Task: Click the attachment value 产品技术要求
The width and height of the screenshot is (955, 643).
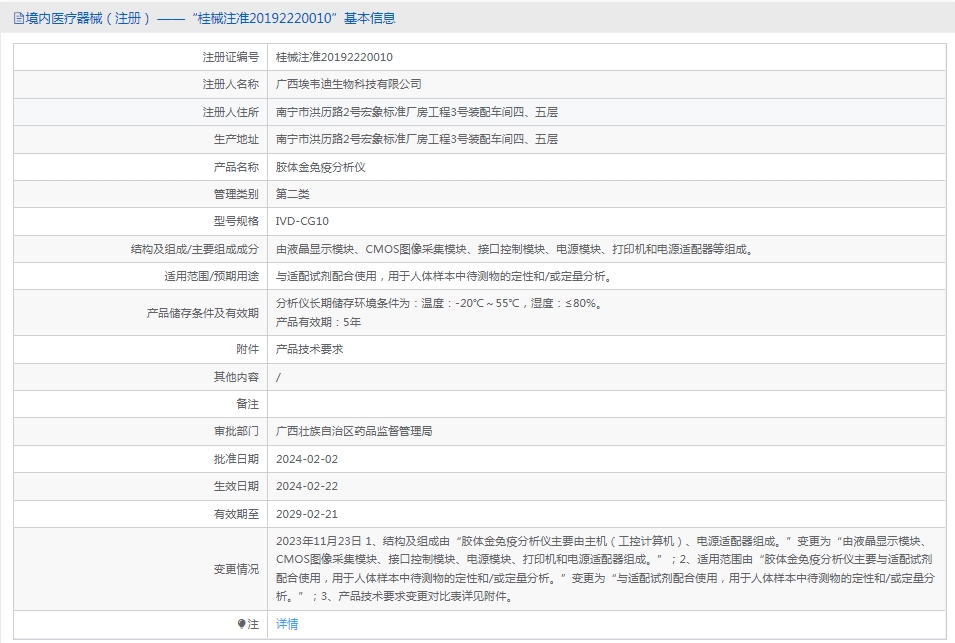Action: tap(309, 349)
